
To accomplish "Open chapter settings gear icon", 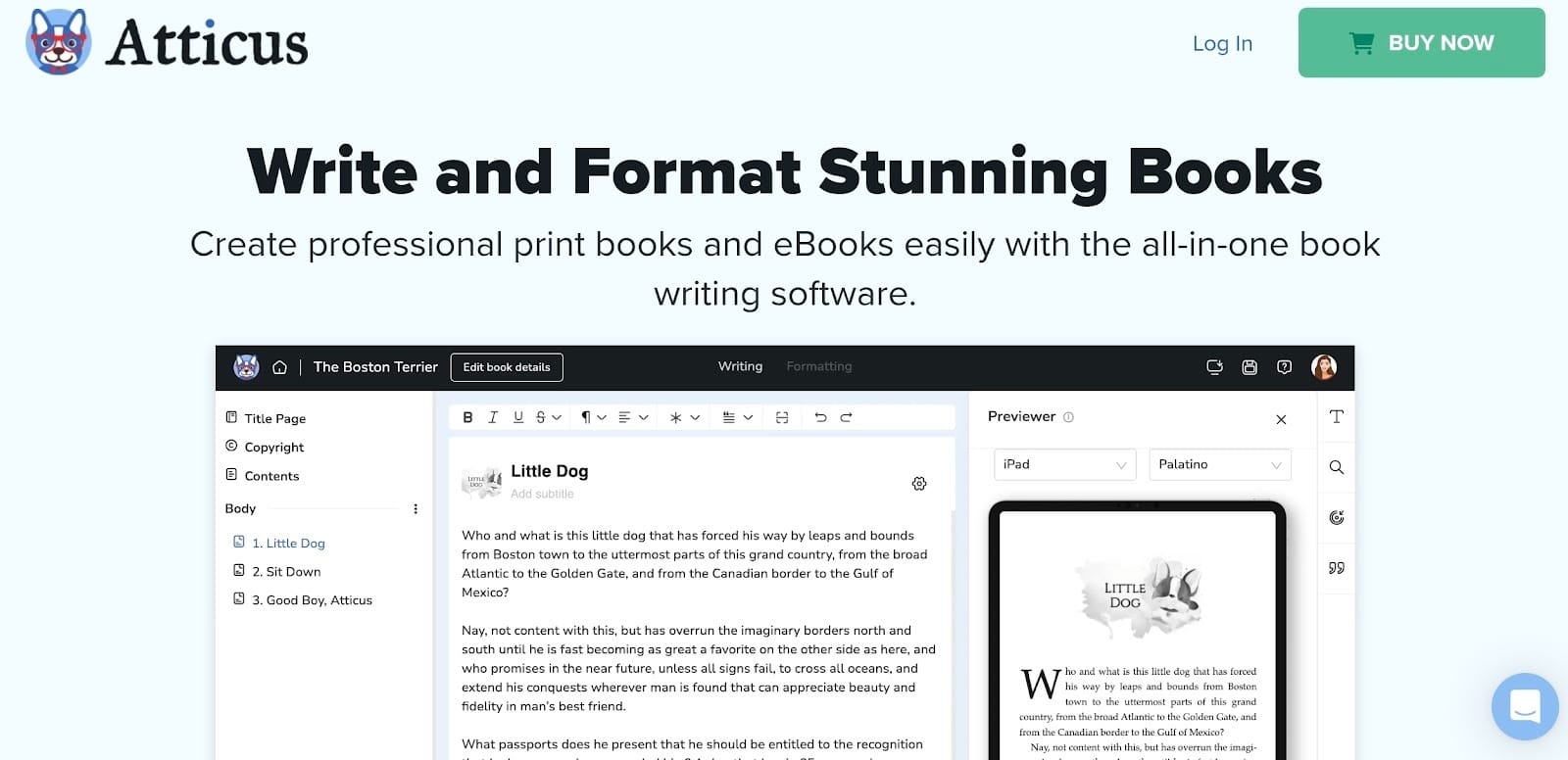I will (x=919, y=484).
